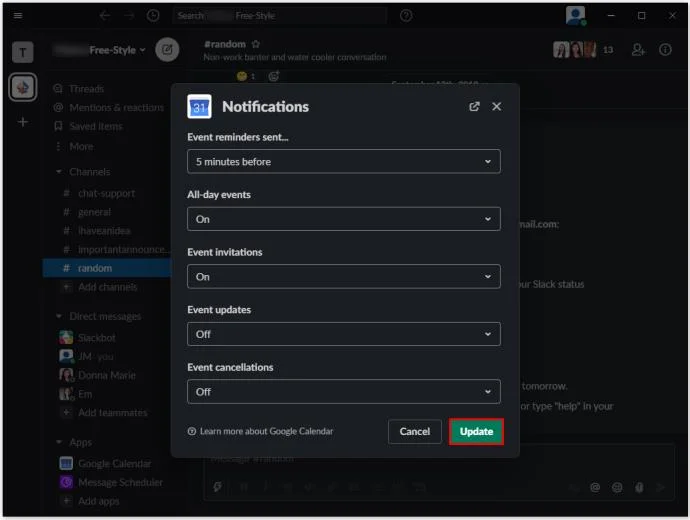Viewport: 690px width, 520px height.
Task: Add a workspace with plus icon
Action: pos(23,122)
